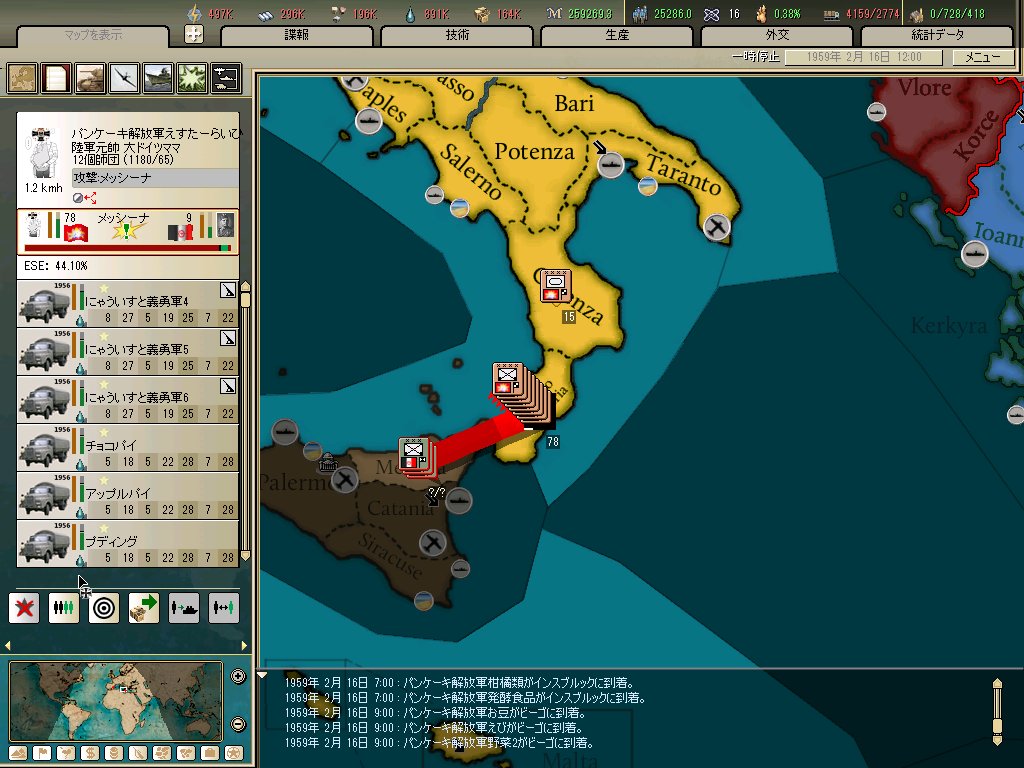This screenshot has width=1024, height=768.
Task: Switch to victory points star map mode
Action: tap(234, 753)
